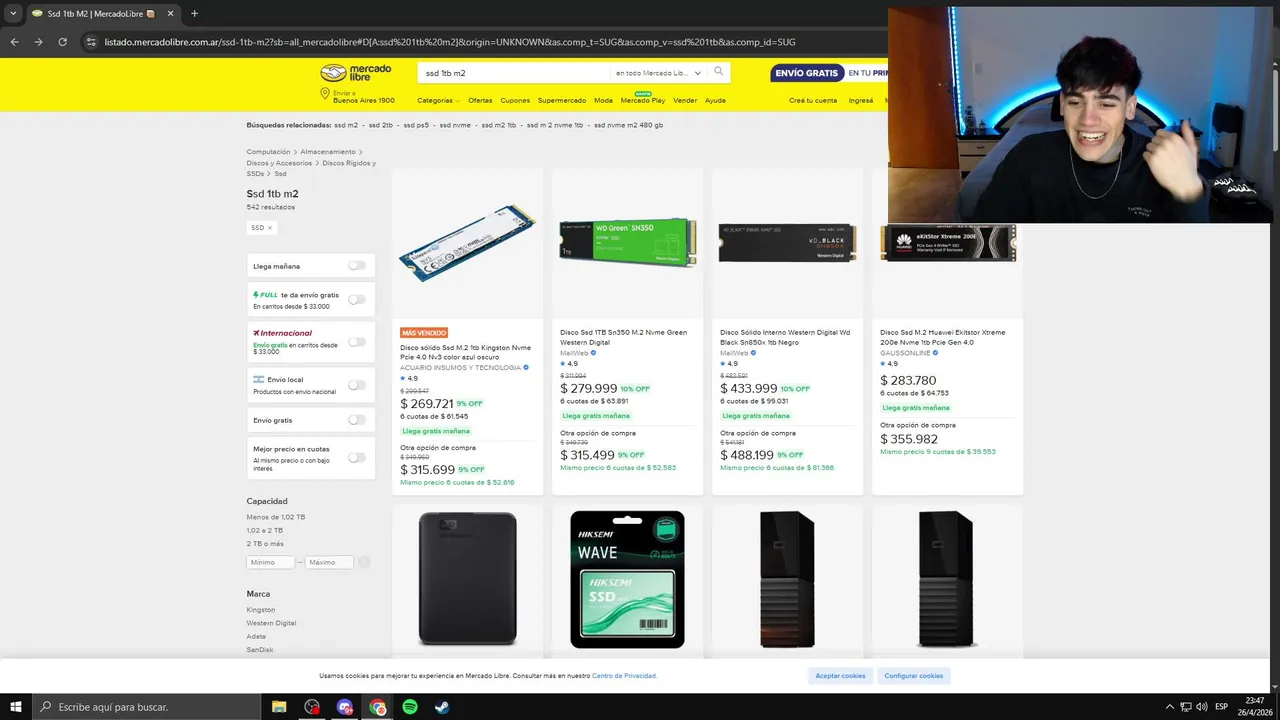Toggle the Llega mañana filter
Viewport: 1280px width, 720px height.
coord(356,266)
